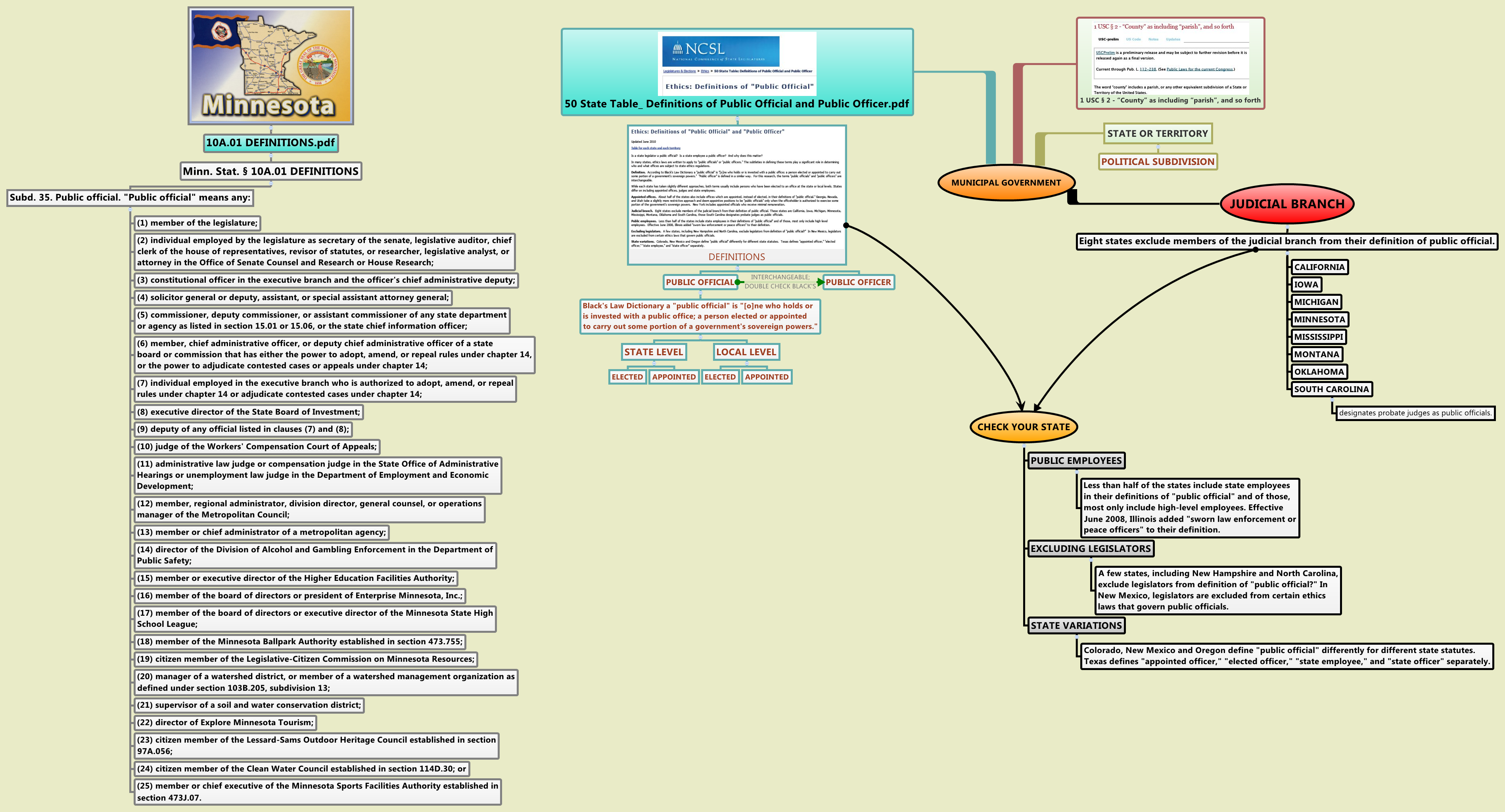Switch to the US Code tab
This screenshot has height=812, width=1505.
pos(1134,39)
